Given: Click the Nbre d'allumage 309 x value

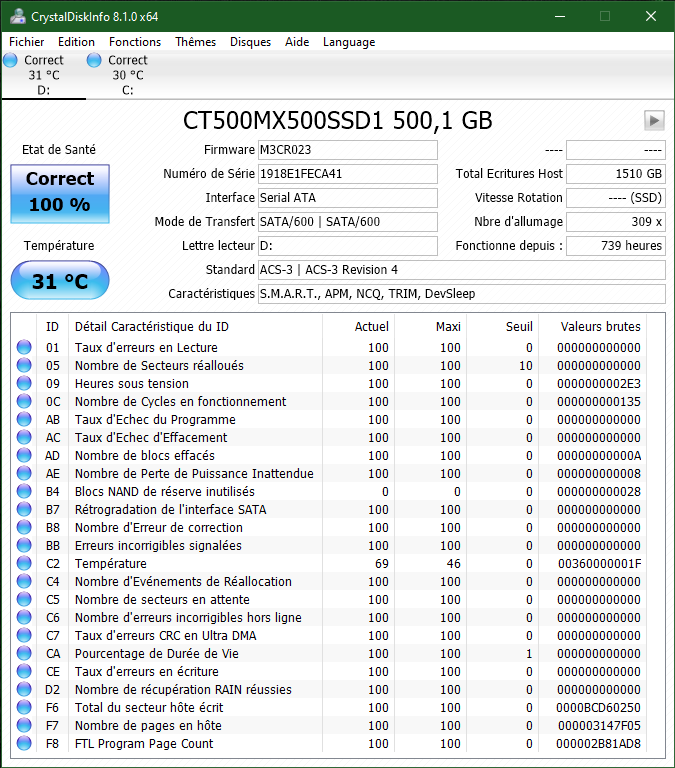Looking at the screenshot, I should [x=616, y=222].
